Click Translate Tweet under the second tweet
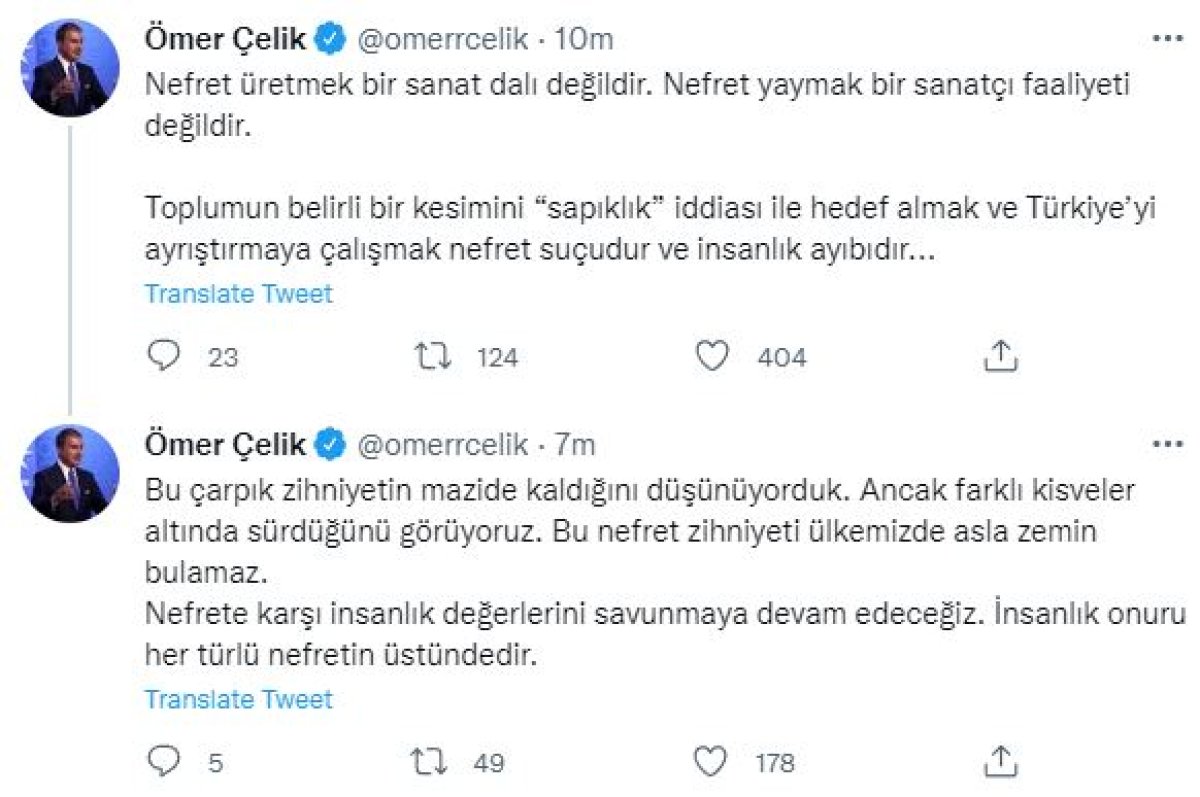Viewport: 1200px width, 797px height. [238, 699]
